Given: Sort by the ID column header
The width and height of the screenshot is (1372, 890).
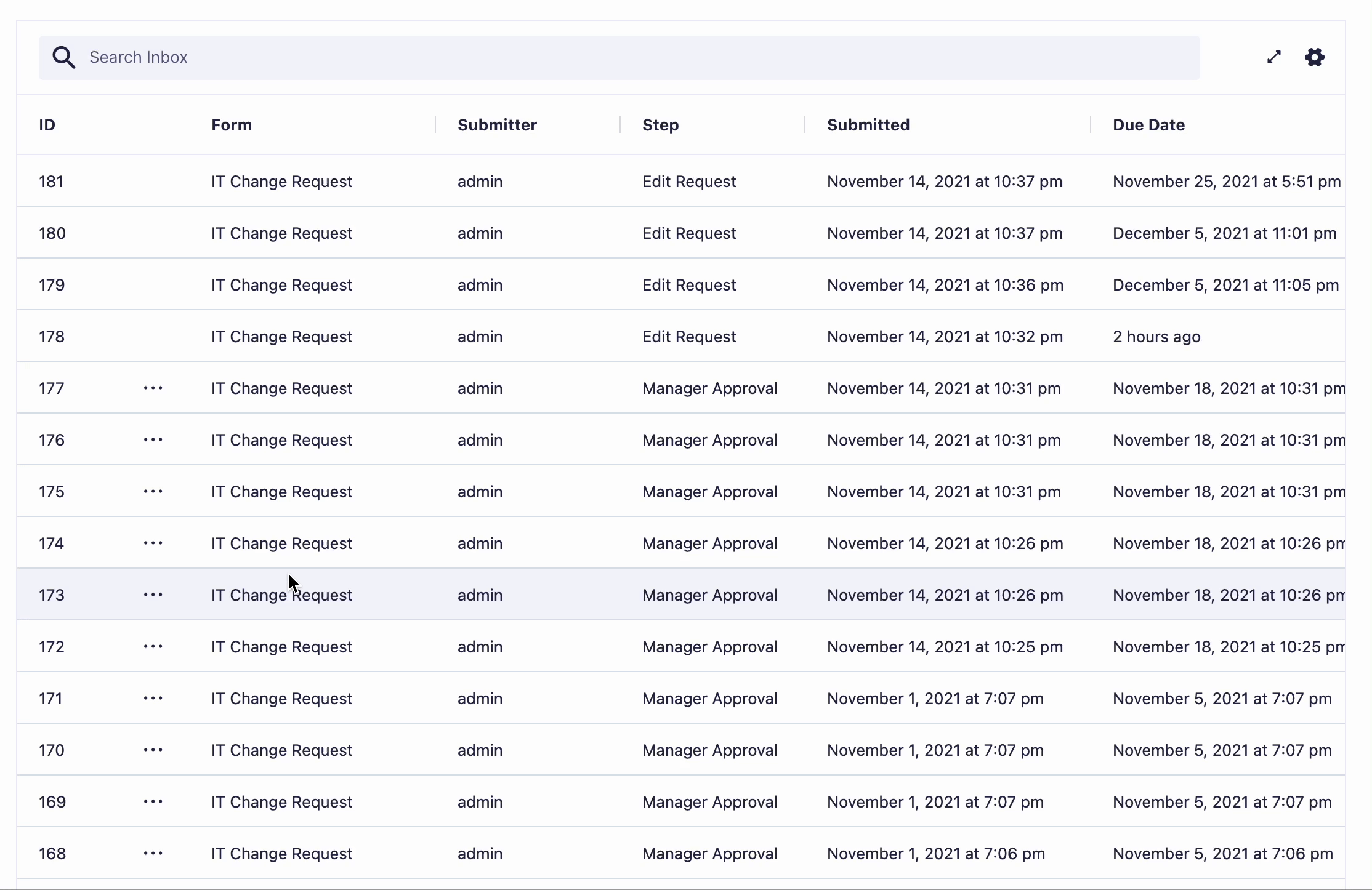Looking at the screenshot, I should coord(47,125).
